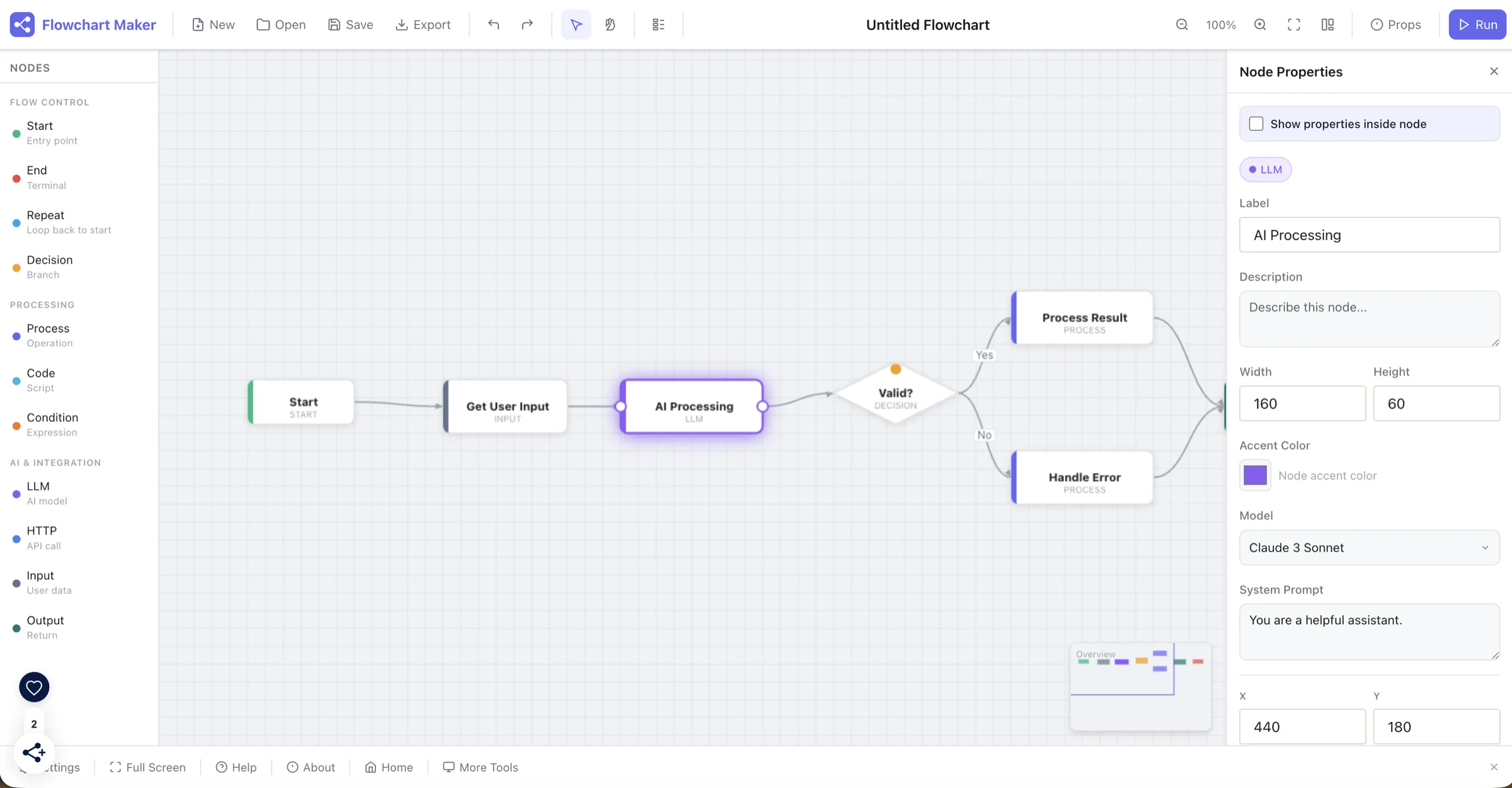This screenshot has height=788, width=1512.
Task: Expand the Model dropdown showing Claude 3 Sonnet
Action: click(x=1369, y=547)
